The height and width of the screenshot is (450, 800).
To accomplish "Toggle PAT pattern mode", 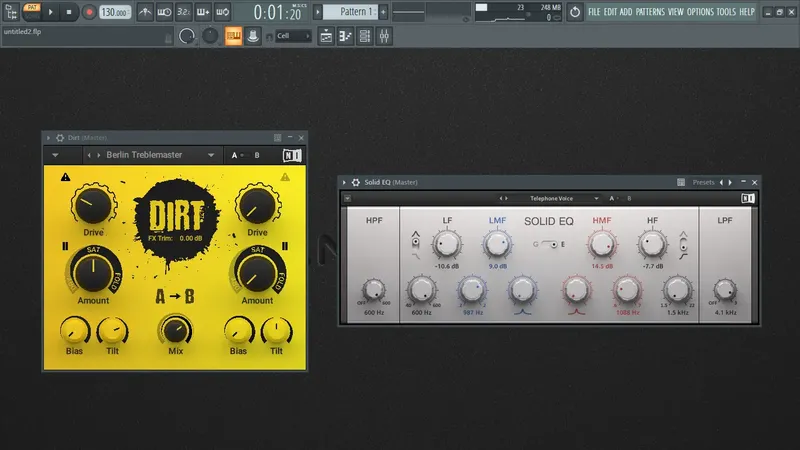I will [x=32, y=8].
